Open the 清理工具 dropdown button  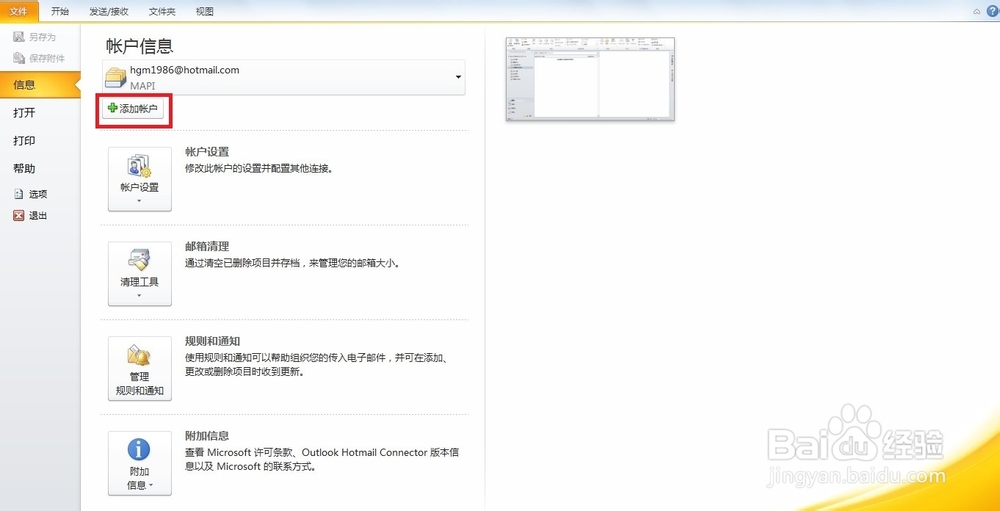click(x=140, y=273)
